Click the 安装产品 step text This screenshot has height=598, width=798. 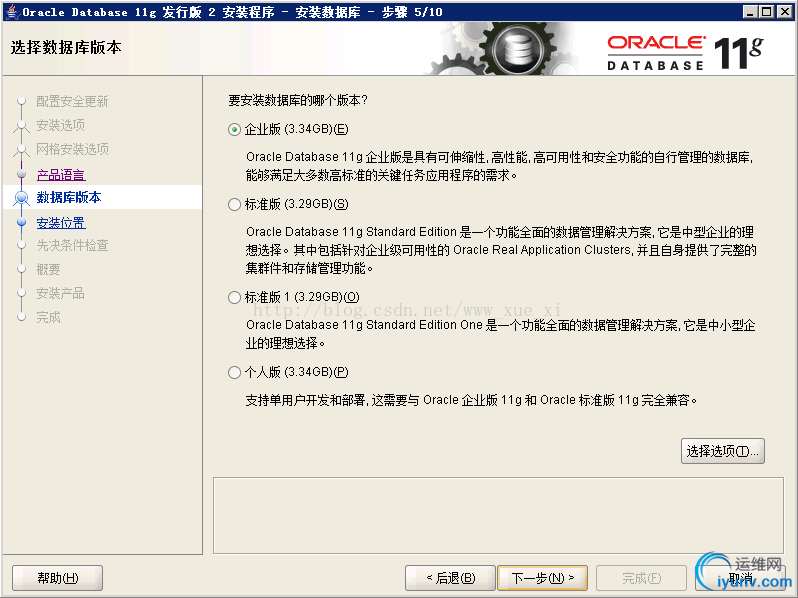pyautogui.click(x=61, y=293)
